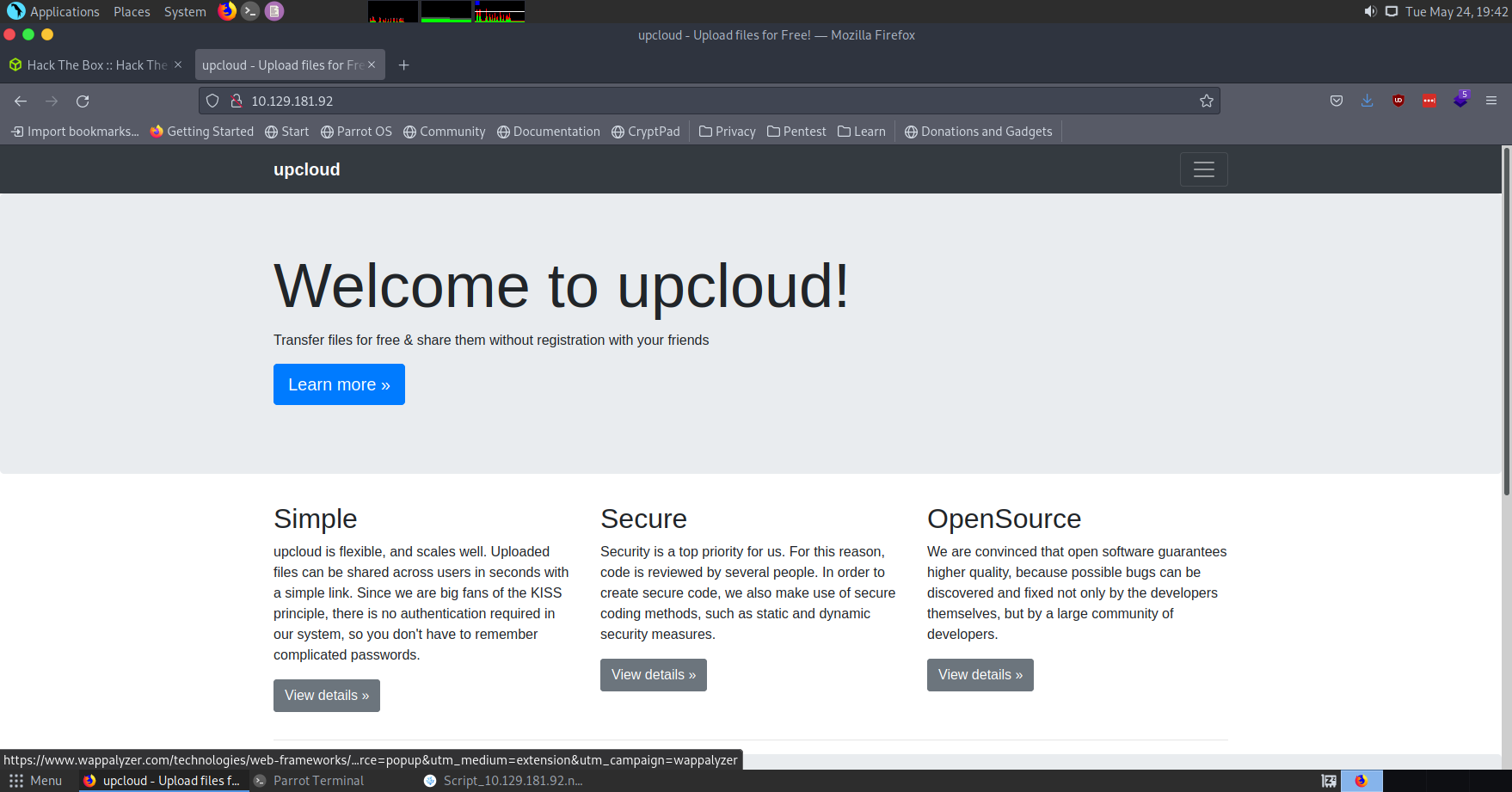Open the Start bookmark
This screenshot has width=1512, height=792.
pos(287,132)
